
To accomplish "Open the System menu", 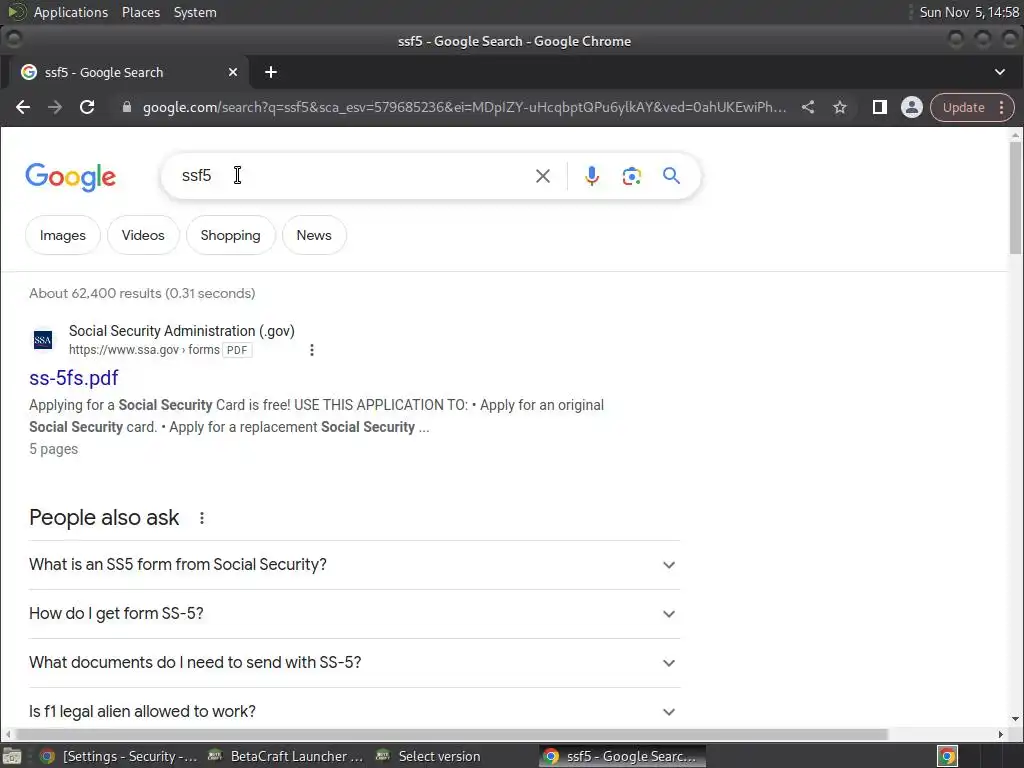I will [x=195, y=12].
